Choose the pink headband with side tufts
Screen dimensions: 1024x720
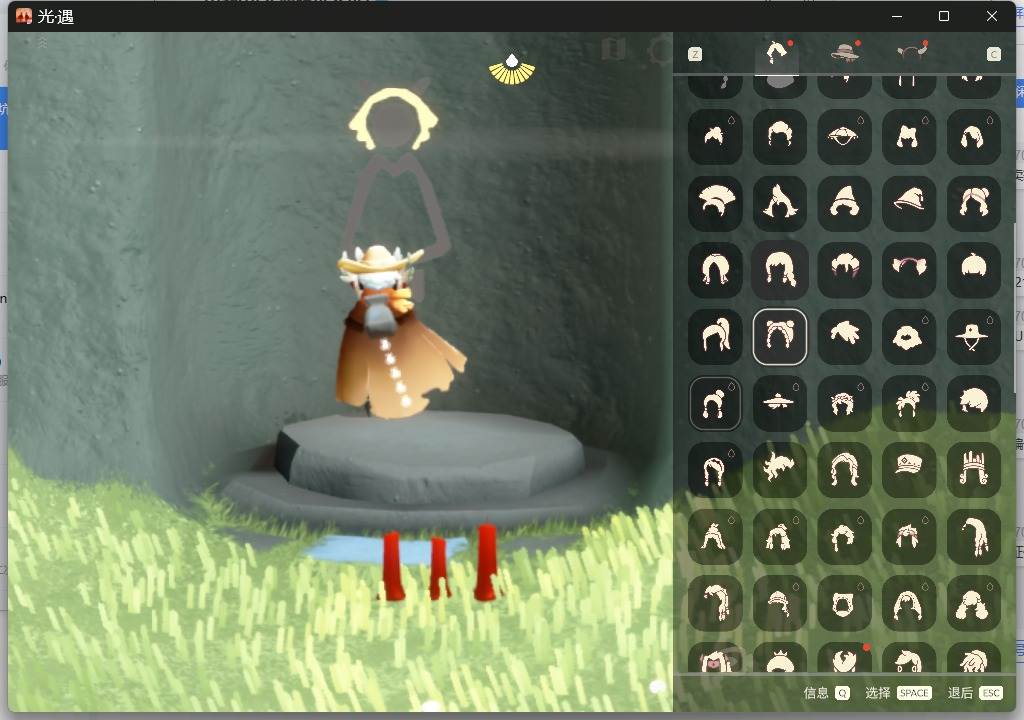[x=908, y=270]
